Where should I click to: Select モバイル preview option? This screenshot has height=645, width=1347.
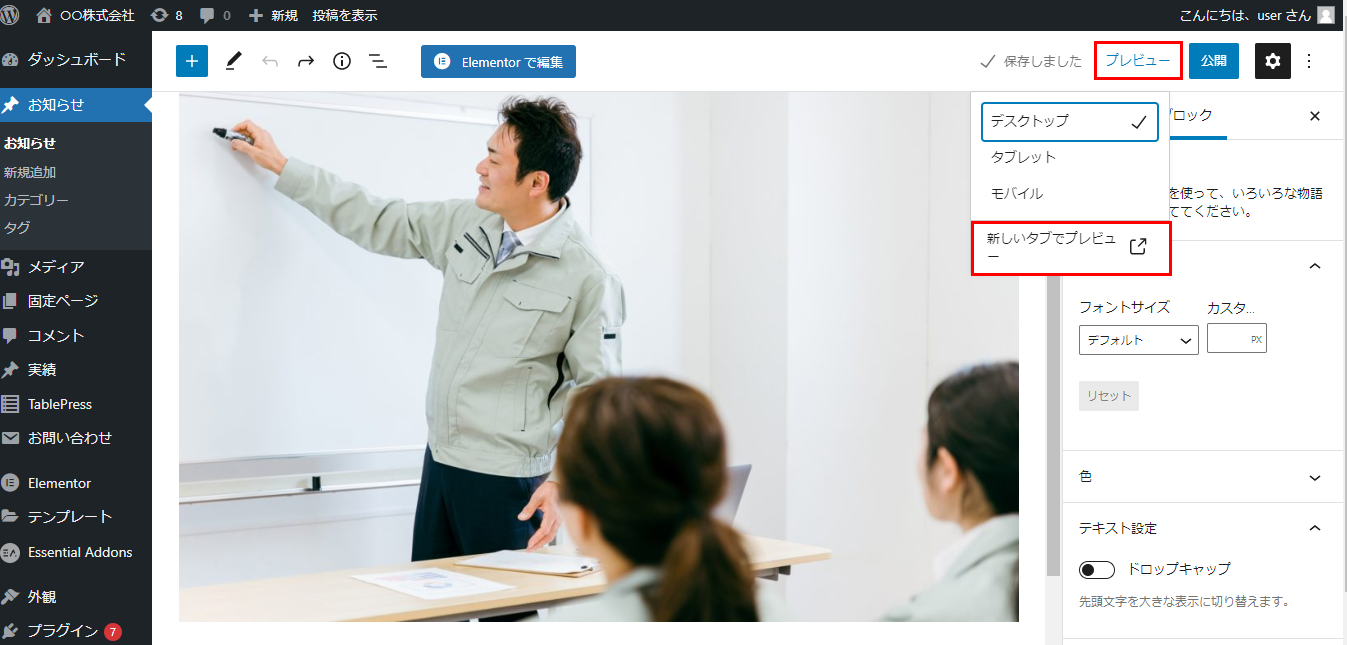pyautogui.click(x=1070, y=193)
